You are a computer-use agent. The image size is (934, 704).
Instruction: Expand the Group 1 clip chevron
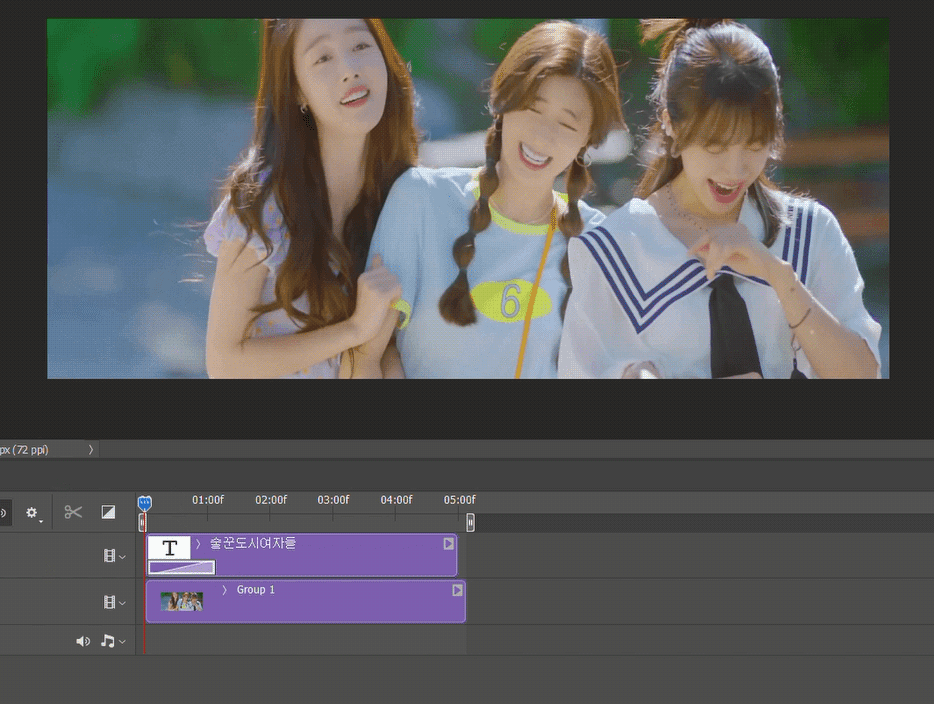[x=225, y=590]
